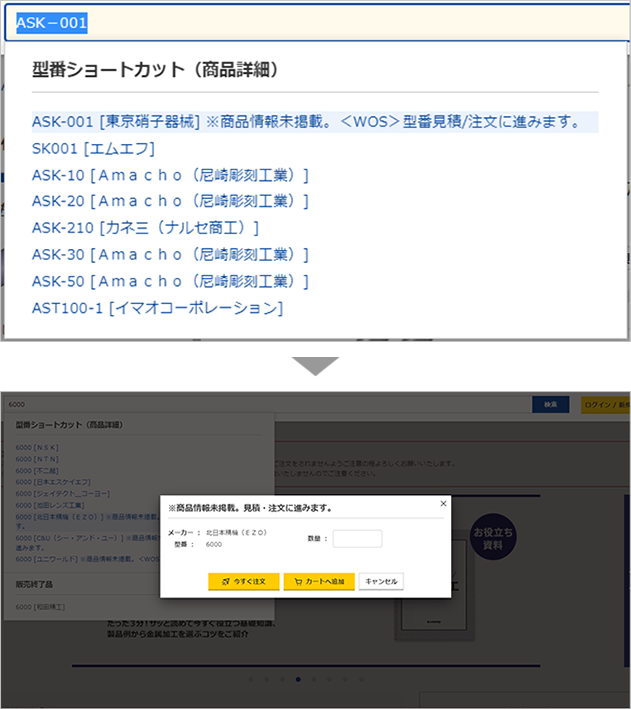Screen dimensions: 631x709
Task: Select AST100-1 イマオコーポレーション suggestion
Action: [157, 308]
